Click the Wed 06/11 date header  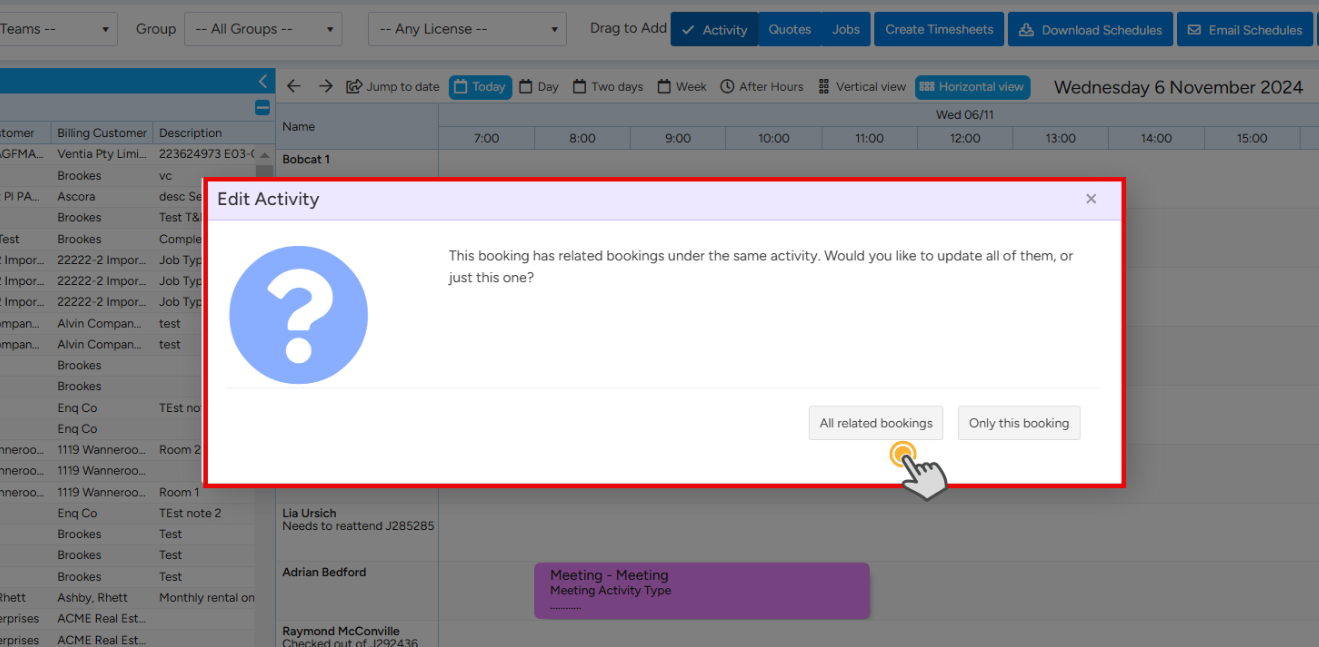tap(964, 115)
